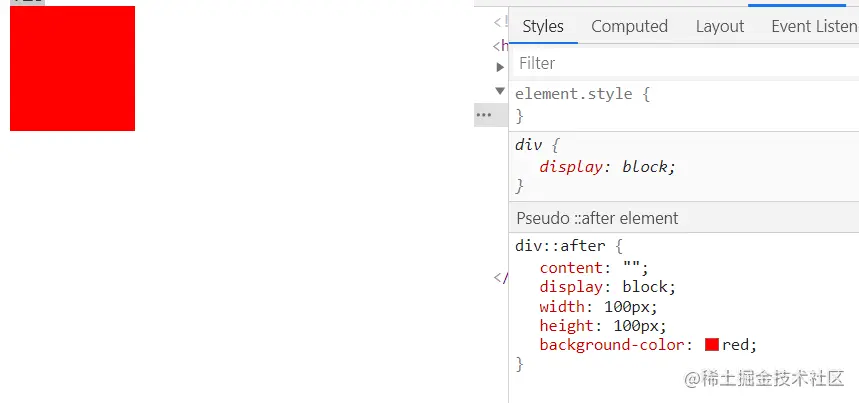Click the red color swatch beside background-color
The image size is (859, 403).
point(712,344)
